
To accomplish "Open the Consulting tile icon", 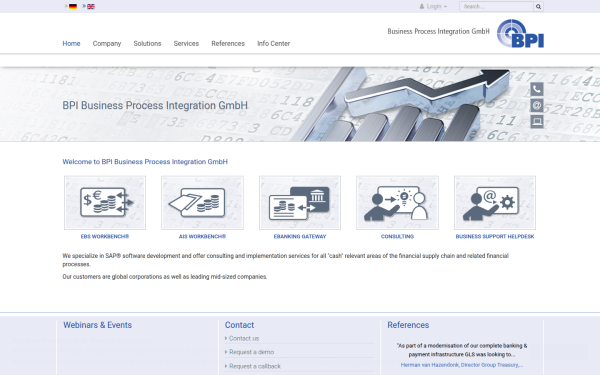I will pyautogui.click(x=398, y=203).
